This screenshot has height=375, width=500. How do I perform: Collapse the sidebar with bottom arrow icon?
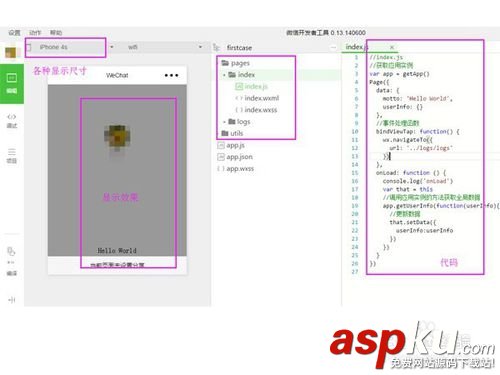12,300
